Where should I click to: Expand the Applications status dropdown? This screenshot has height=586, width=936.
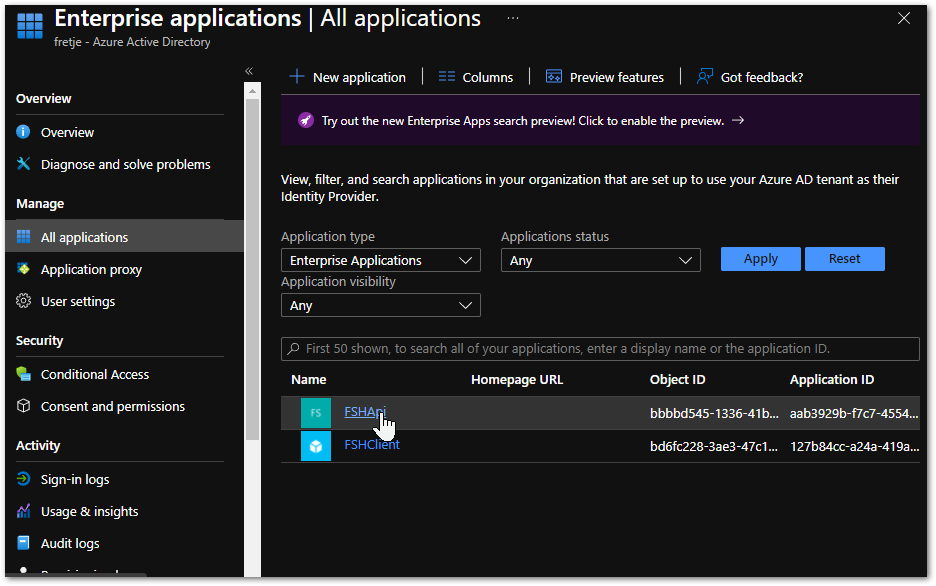(600, 260)
